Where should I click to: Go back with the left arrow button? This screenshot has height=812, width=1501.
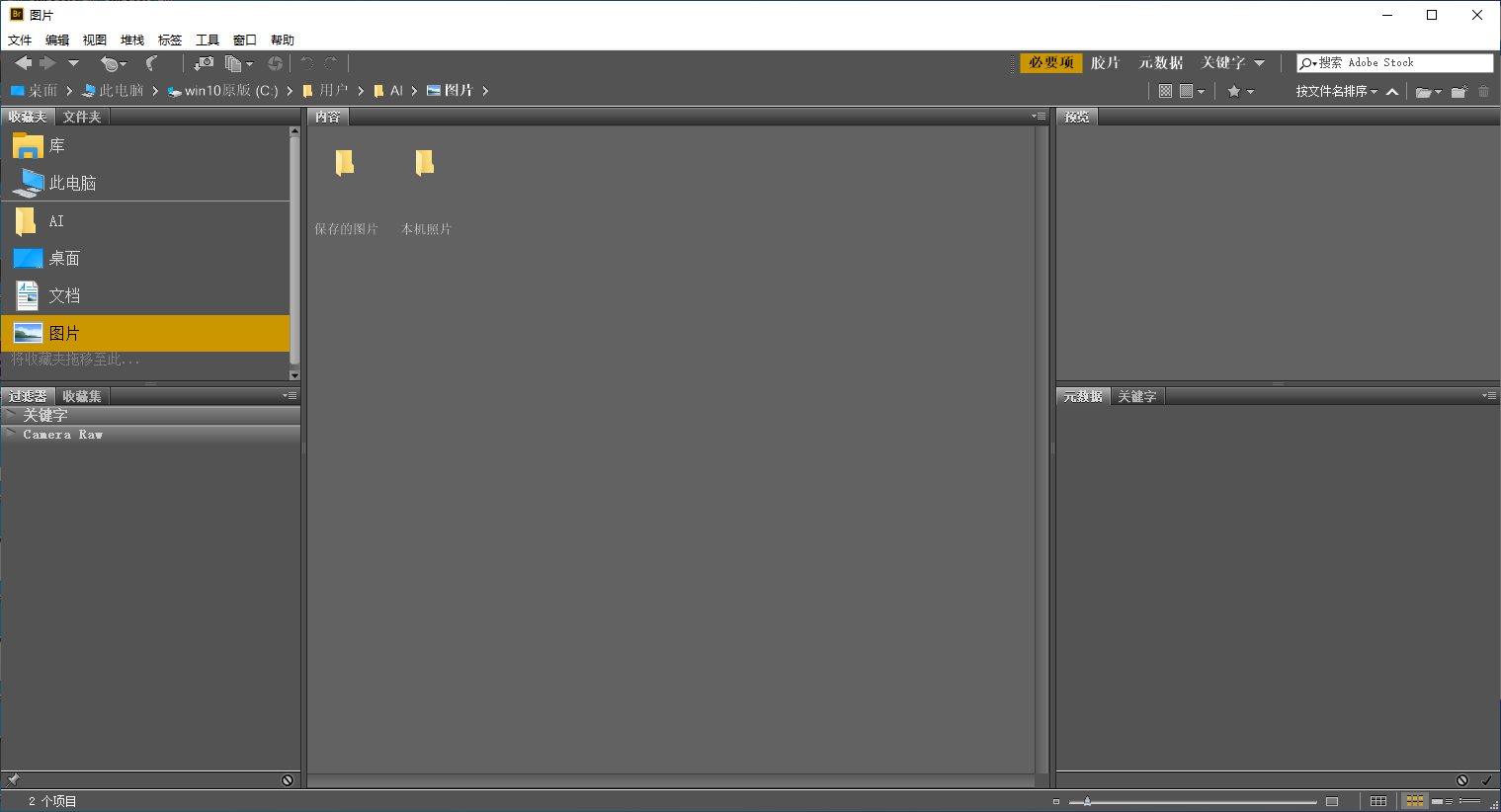point(23,63)
